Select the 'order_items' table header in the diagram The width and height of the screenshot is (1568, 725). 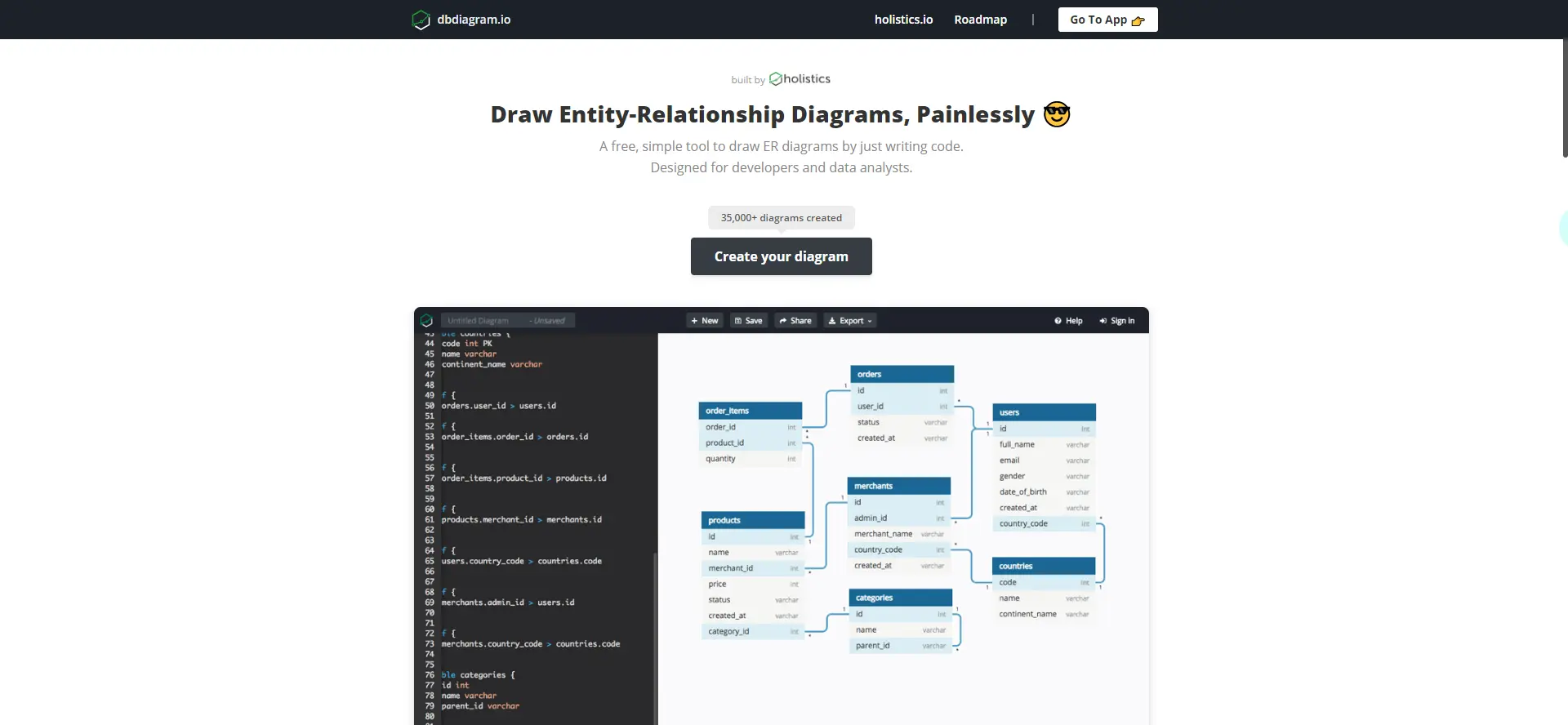pos(751,411)
